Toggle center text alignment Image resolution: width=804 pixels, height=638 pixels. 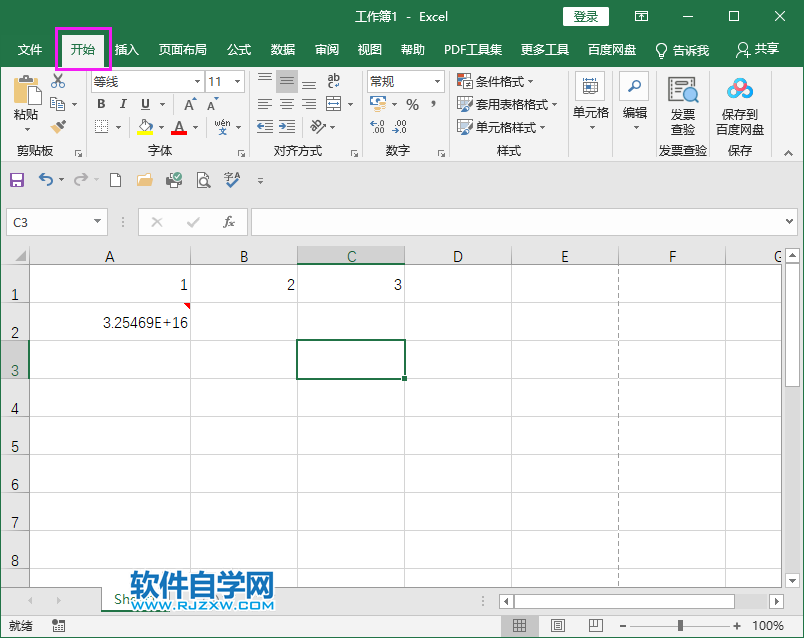(x=286, y=103)
